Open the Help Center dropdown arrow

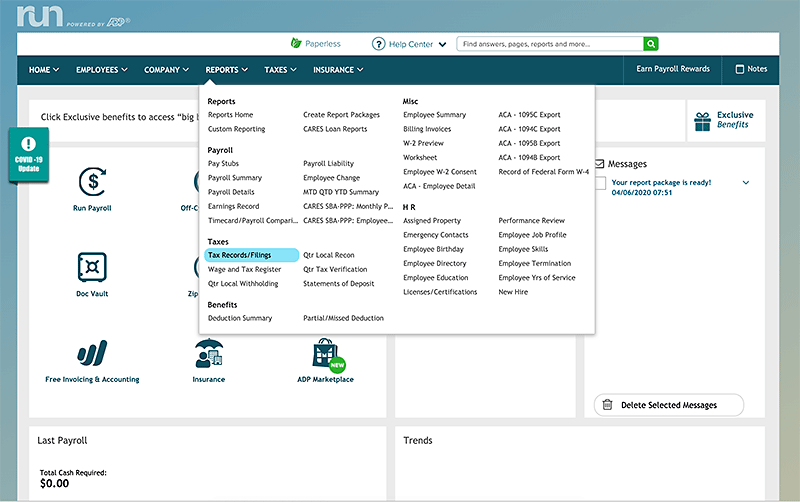point(442,44)
